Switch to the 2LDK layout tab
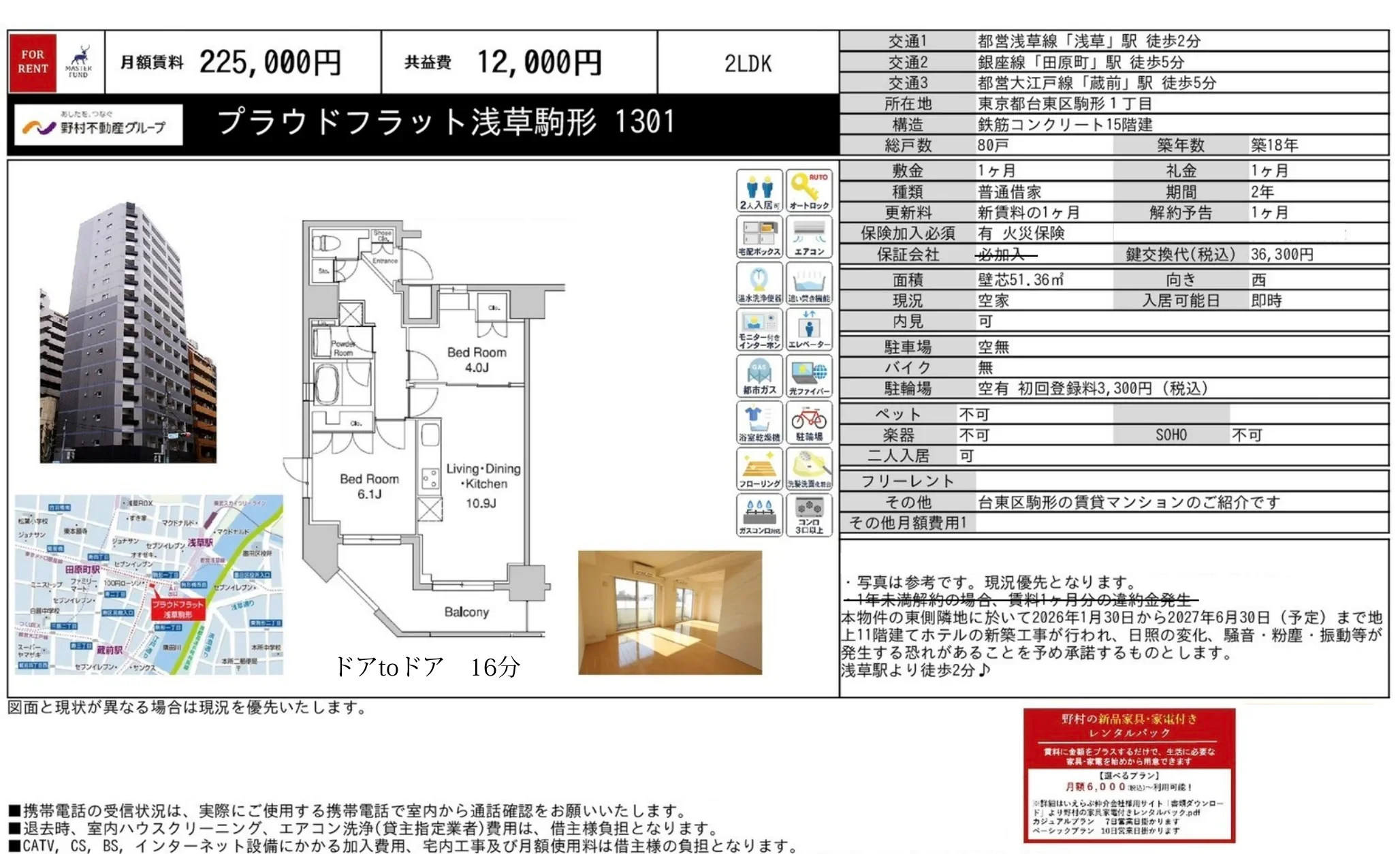The image size is (1400, 854). 747,63
